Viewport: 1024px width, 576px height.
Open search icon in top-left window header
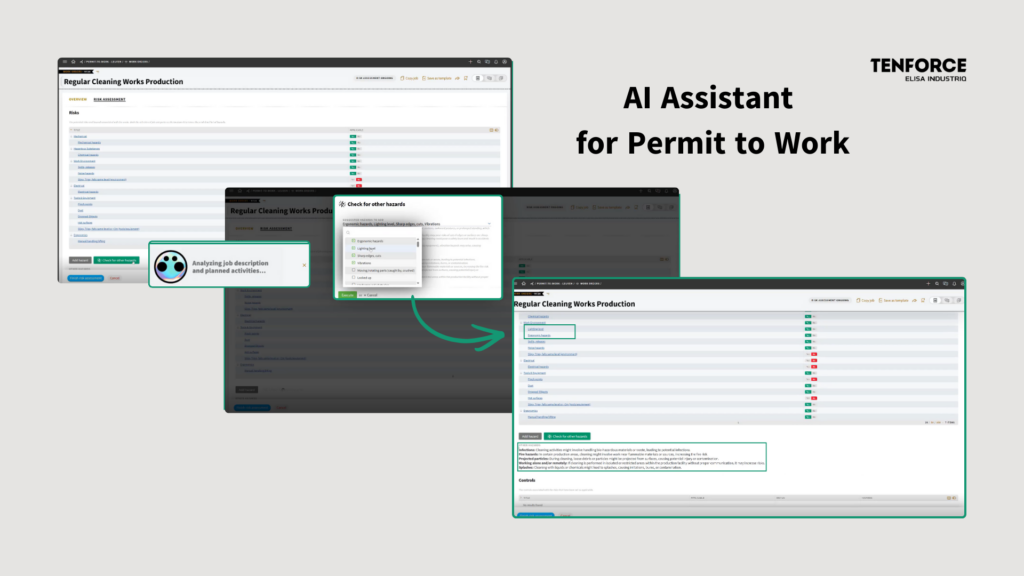coord(479,62)
